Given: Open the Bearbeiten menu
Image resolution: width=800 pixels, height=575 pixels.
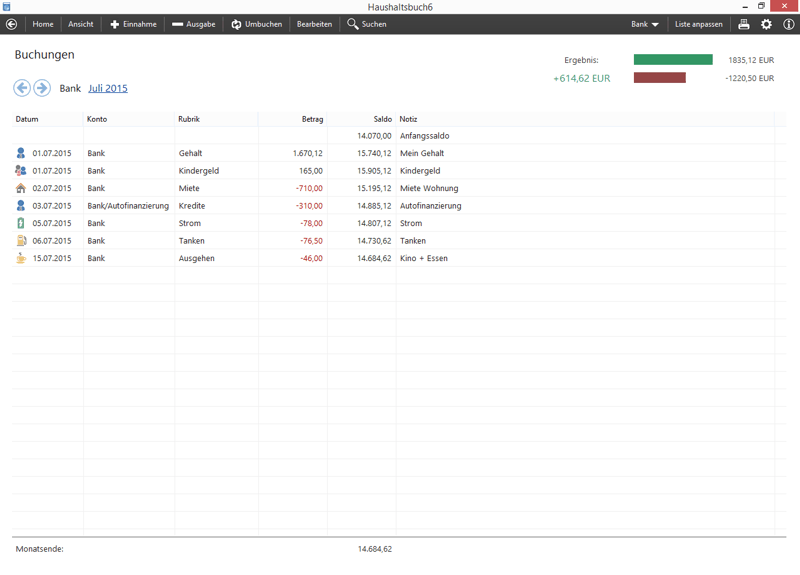Looking at the screenshot, I should (x=314, y=24).
